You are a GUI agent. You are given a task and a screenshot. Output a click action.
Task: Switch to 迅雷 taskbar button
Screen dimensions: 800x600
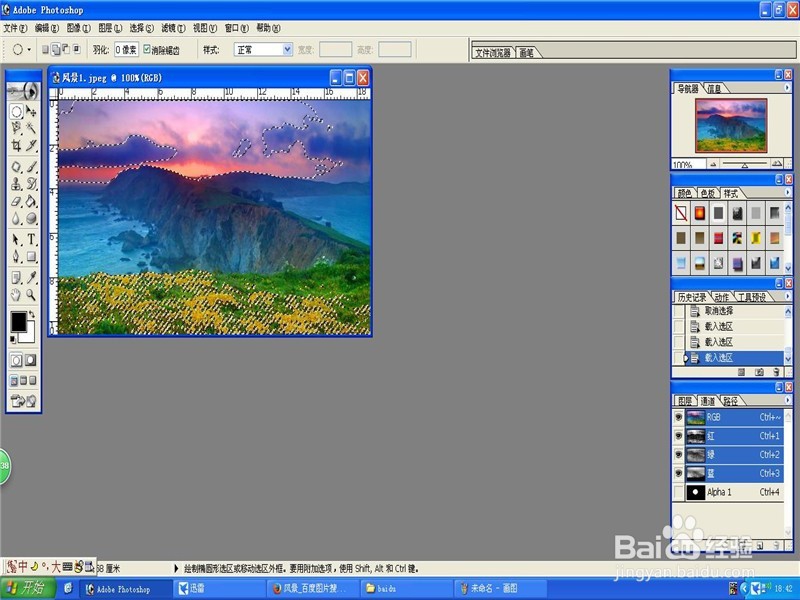(x=219, y=589)
